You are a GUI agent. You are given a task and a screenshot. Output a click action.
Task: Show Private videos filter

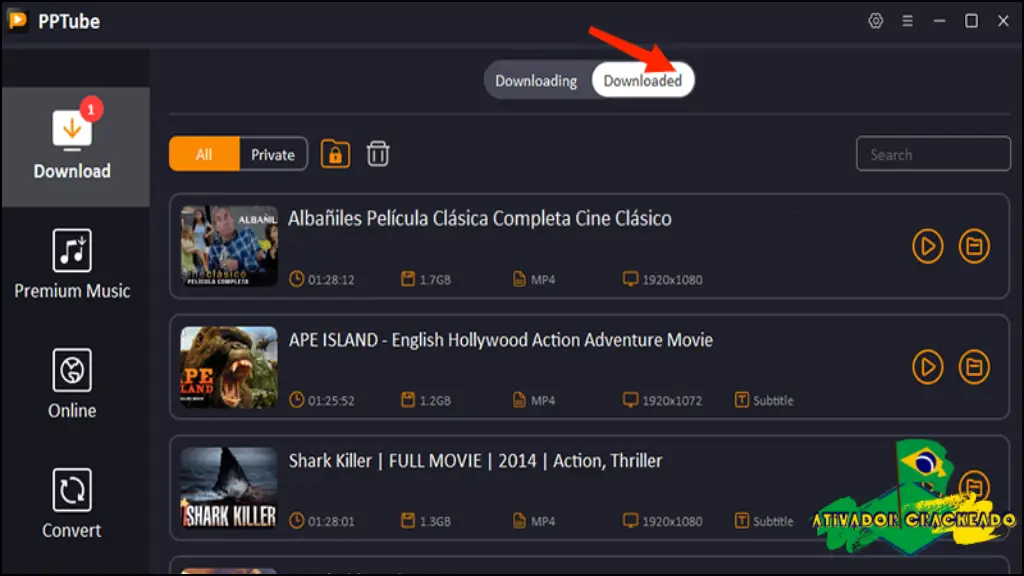273,154
